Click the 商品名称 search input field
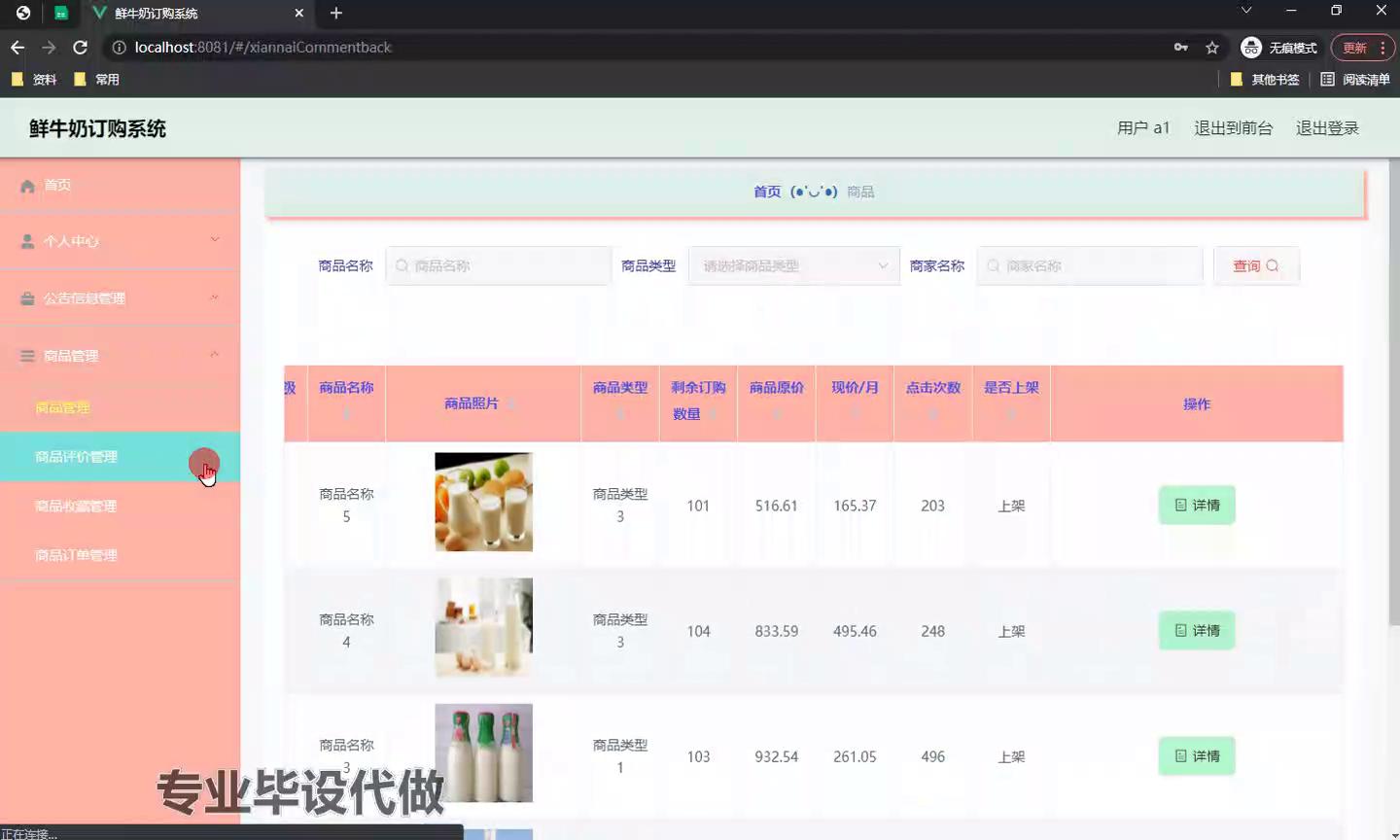Image resolution: width=1400 pixels, height=840 pixels. click(x=499, y=265)
